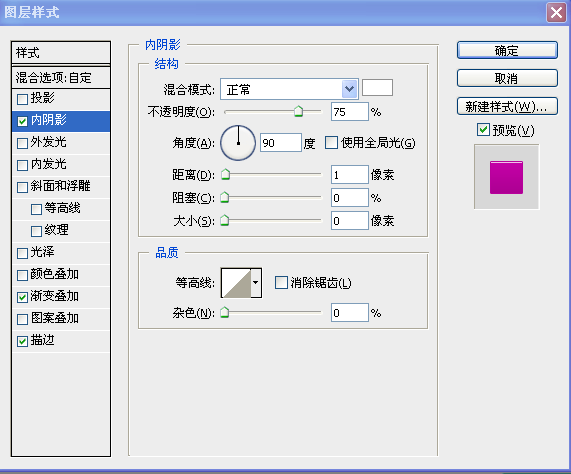
Task: Click the 距离 value input field
Action: pyautogui.click(x=350, y=175)
